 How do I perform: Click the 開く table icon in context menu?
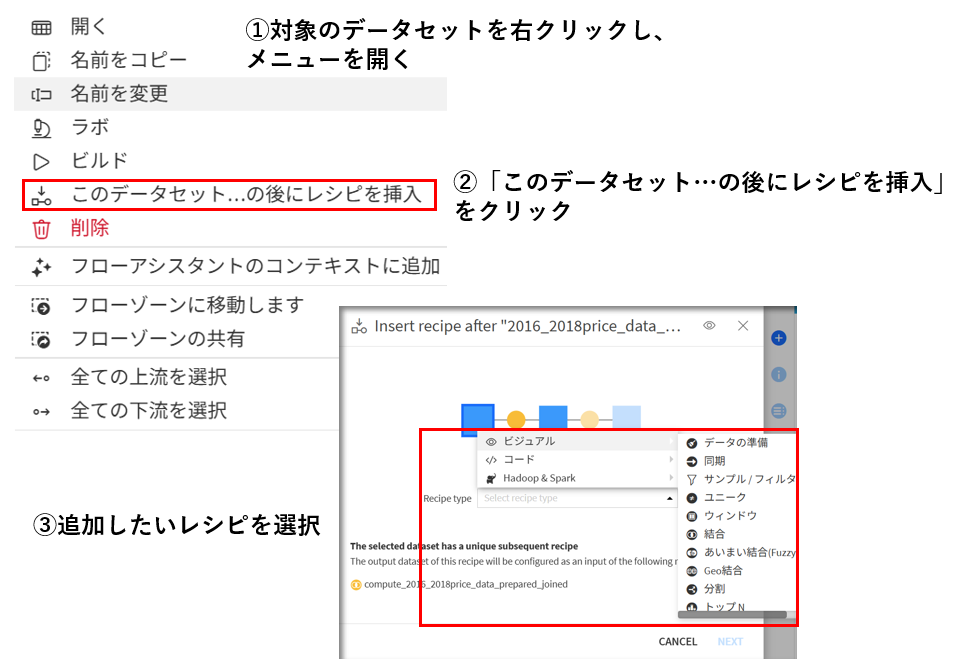point(41,27)
